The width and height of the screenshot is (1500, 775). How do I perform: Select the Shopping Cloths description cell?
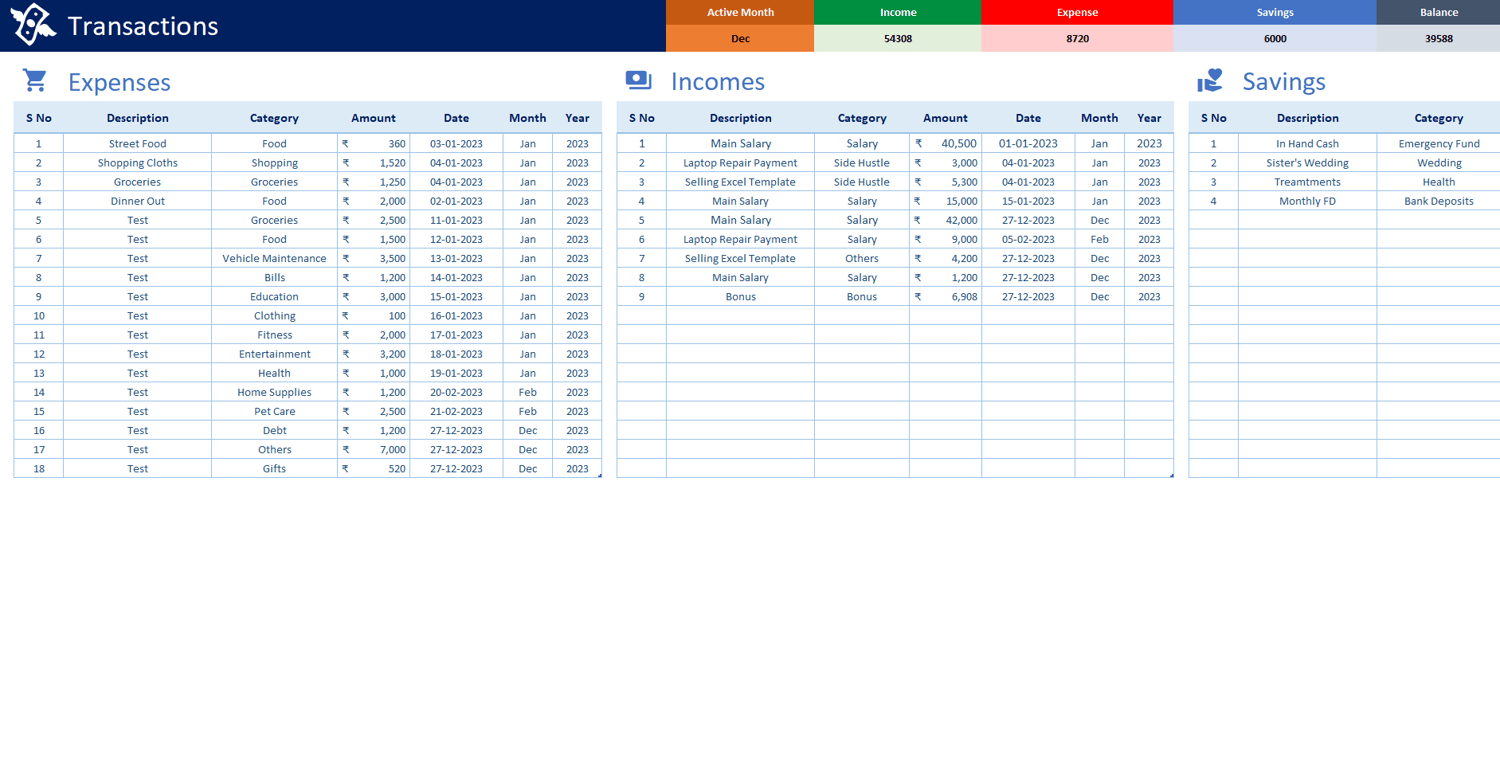click(138, 163)
